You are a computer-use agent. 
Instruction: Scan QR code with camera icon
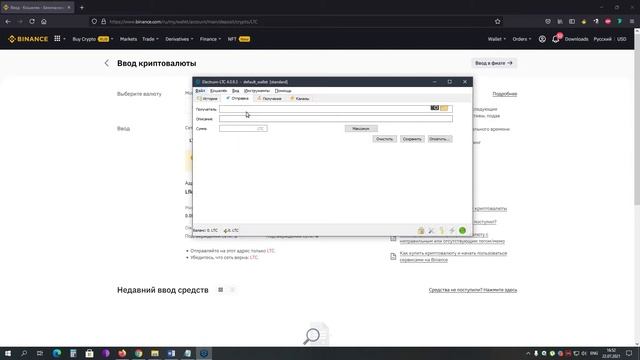pyautogui.click(x=435, y=108)
